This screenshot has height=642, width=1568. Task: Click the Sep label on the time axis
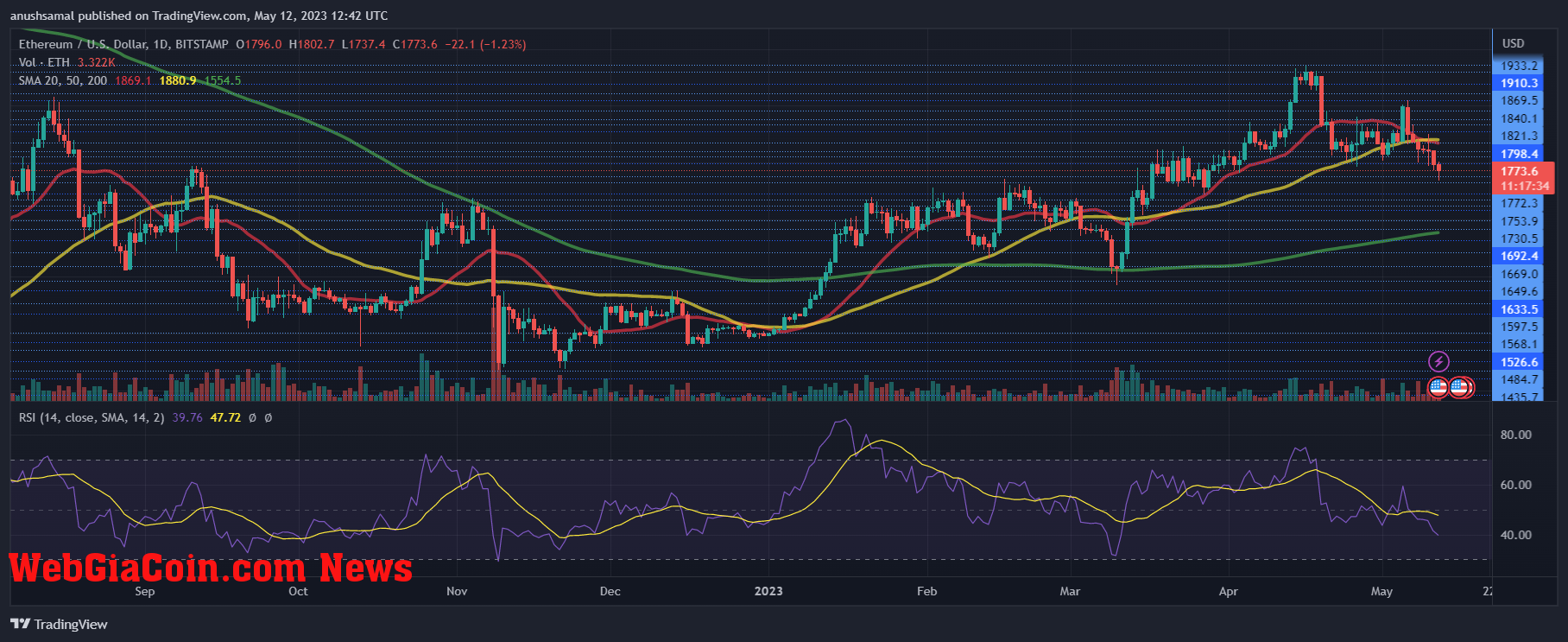pyautogui.click(x=145, y=591)
